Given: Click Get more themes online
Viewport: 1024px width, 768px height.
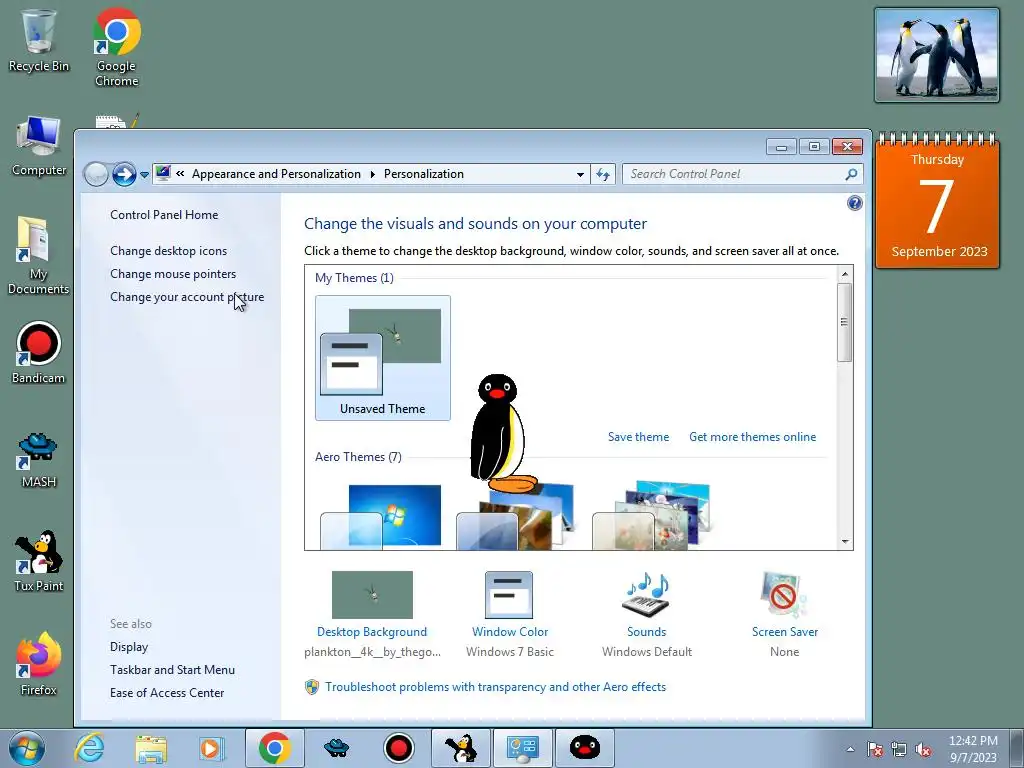Looking at the screenshot, I should [x=752, y=437].
